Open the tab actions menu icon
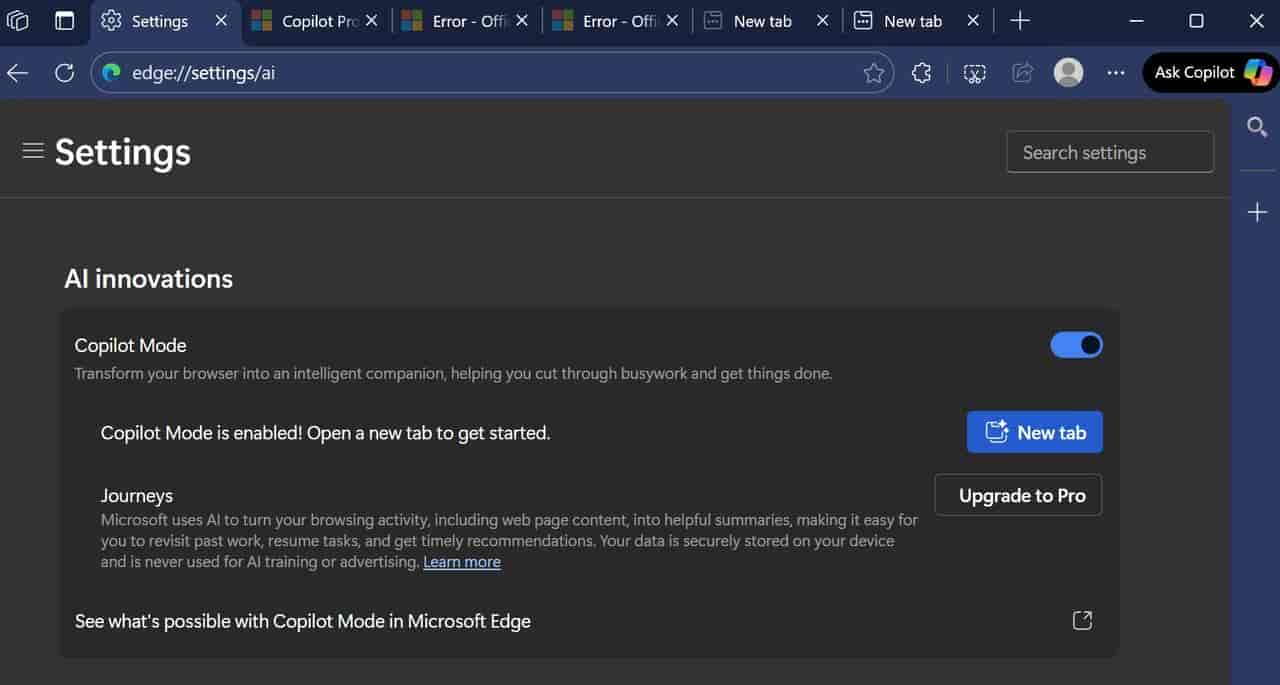The image size is (1280, 685). [65, 21]
